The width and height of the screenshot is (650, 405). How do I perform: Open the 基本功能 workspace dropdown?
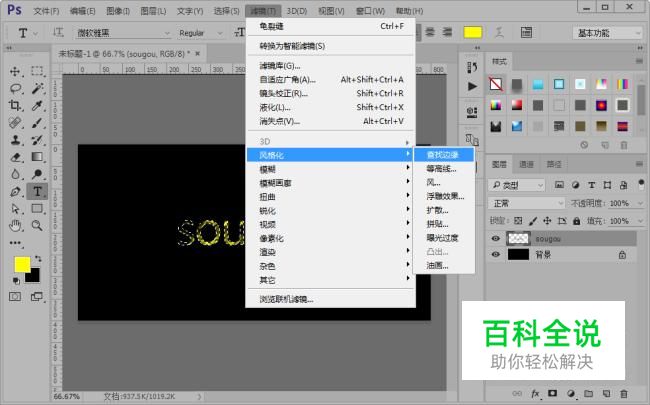click(608, 33)
